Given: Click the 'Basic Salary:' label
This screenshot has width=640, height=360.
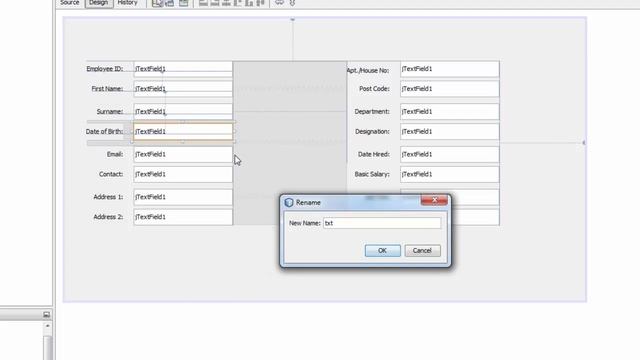Looking at the screenshot, I should point(372,174).
